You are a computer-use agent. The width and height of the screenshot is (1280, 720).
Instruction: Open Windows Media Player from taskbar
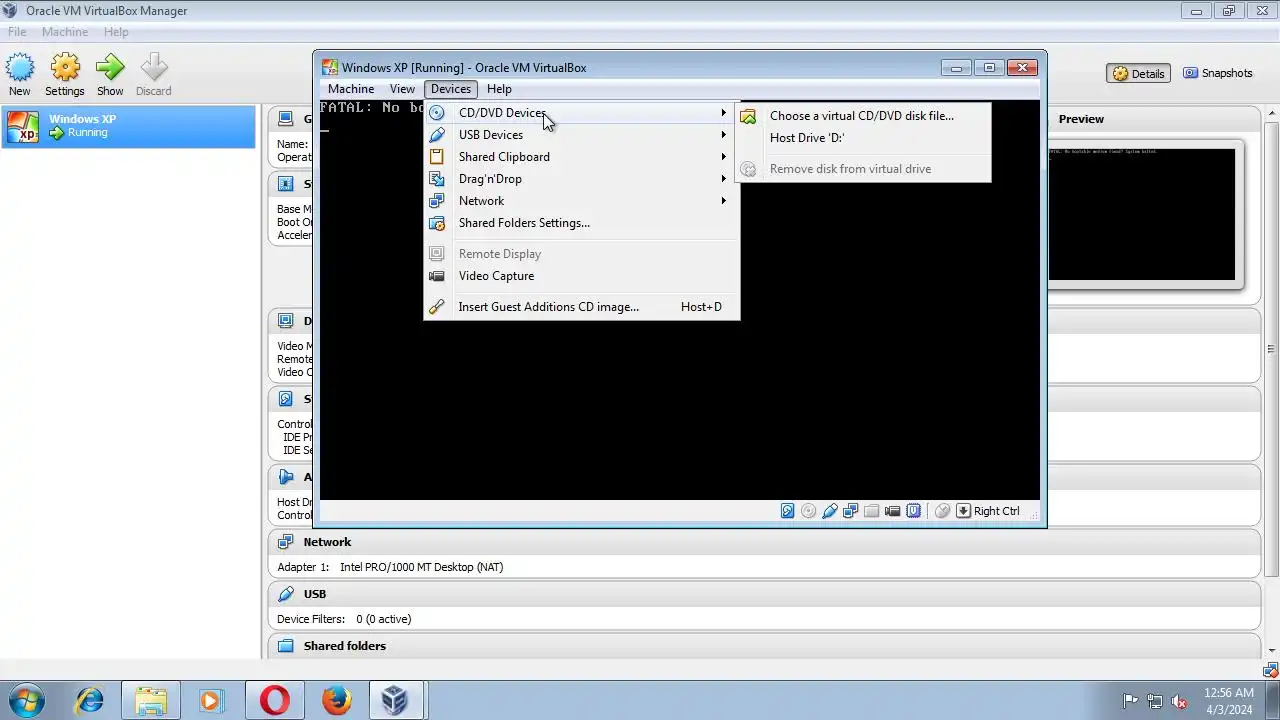click(x=212, y=700)
